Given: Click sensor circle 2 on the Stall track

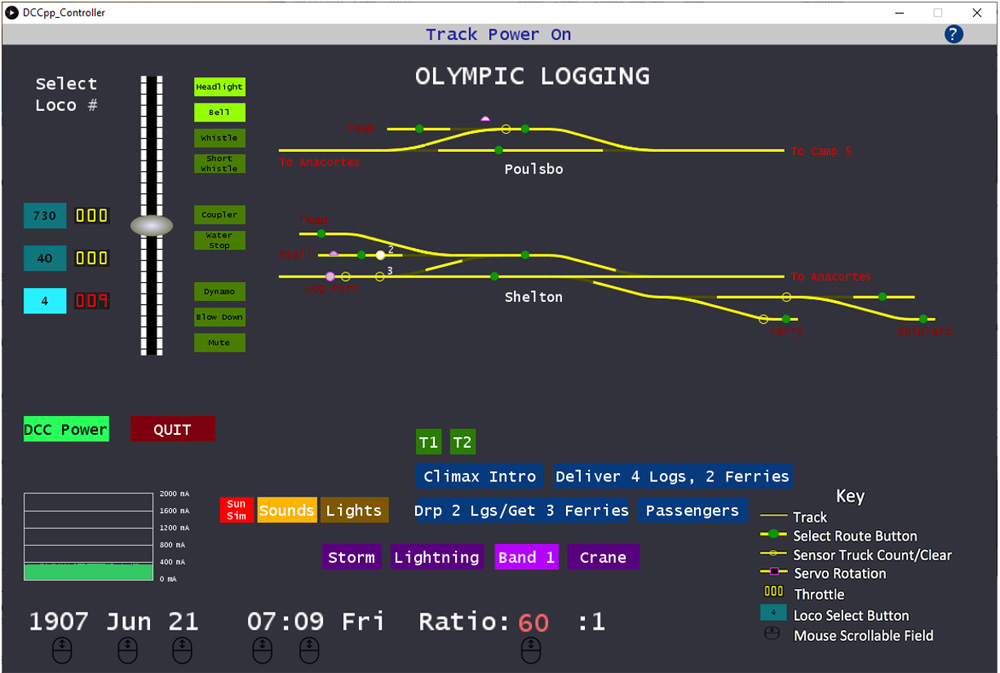Looking at the screenshot, I should pos(380,255).
